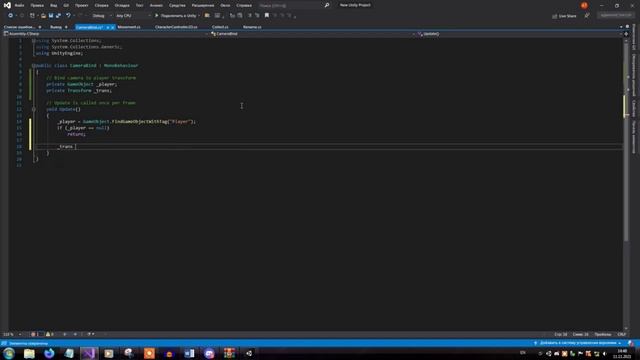Click the Open File folder icon
Screen dimensions: 640x360
pos(43,16)
